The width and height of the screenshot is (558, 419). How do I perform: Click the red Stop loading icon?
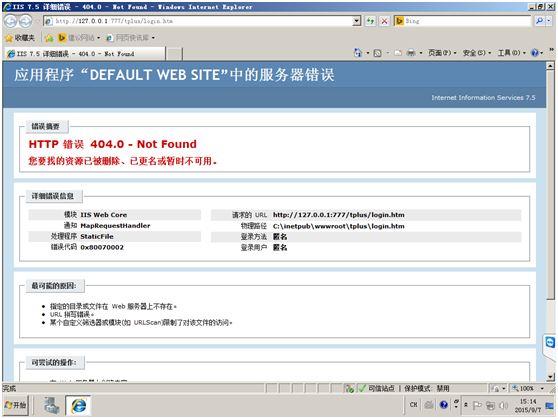384,21
